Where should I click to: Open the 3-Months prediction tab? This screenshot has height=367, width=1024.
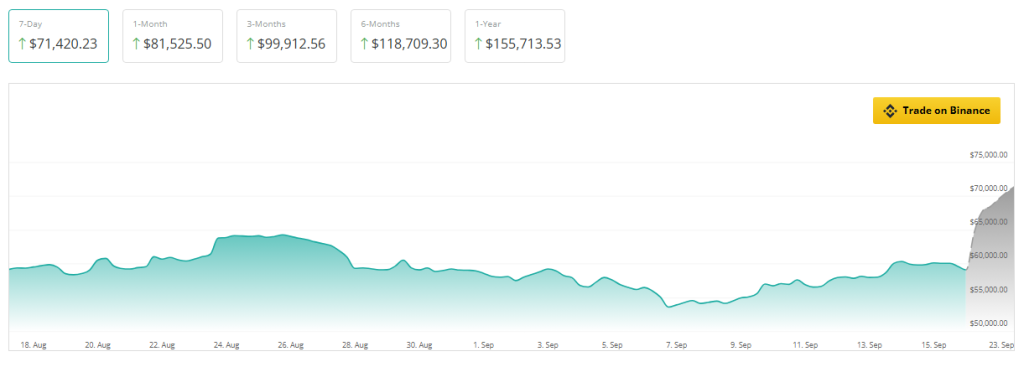(x=287, y=36)
